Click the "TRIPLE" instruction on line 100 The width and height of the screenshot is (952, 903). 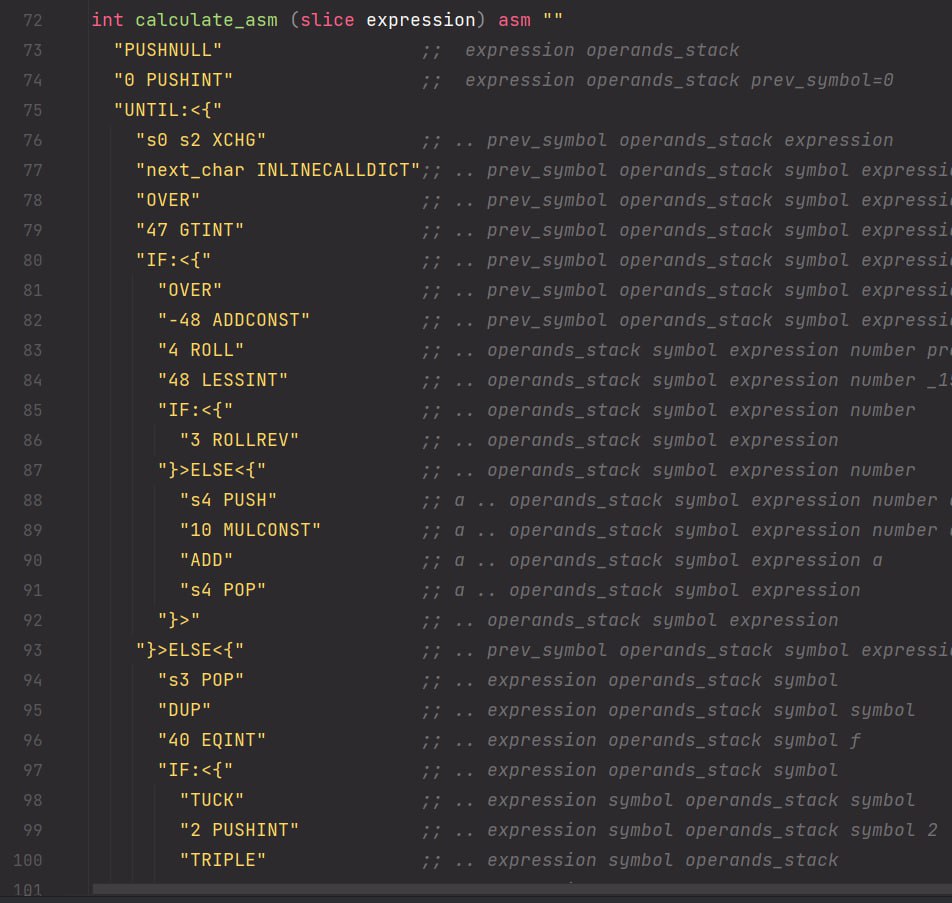point(223,860)
